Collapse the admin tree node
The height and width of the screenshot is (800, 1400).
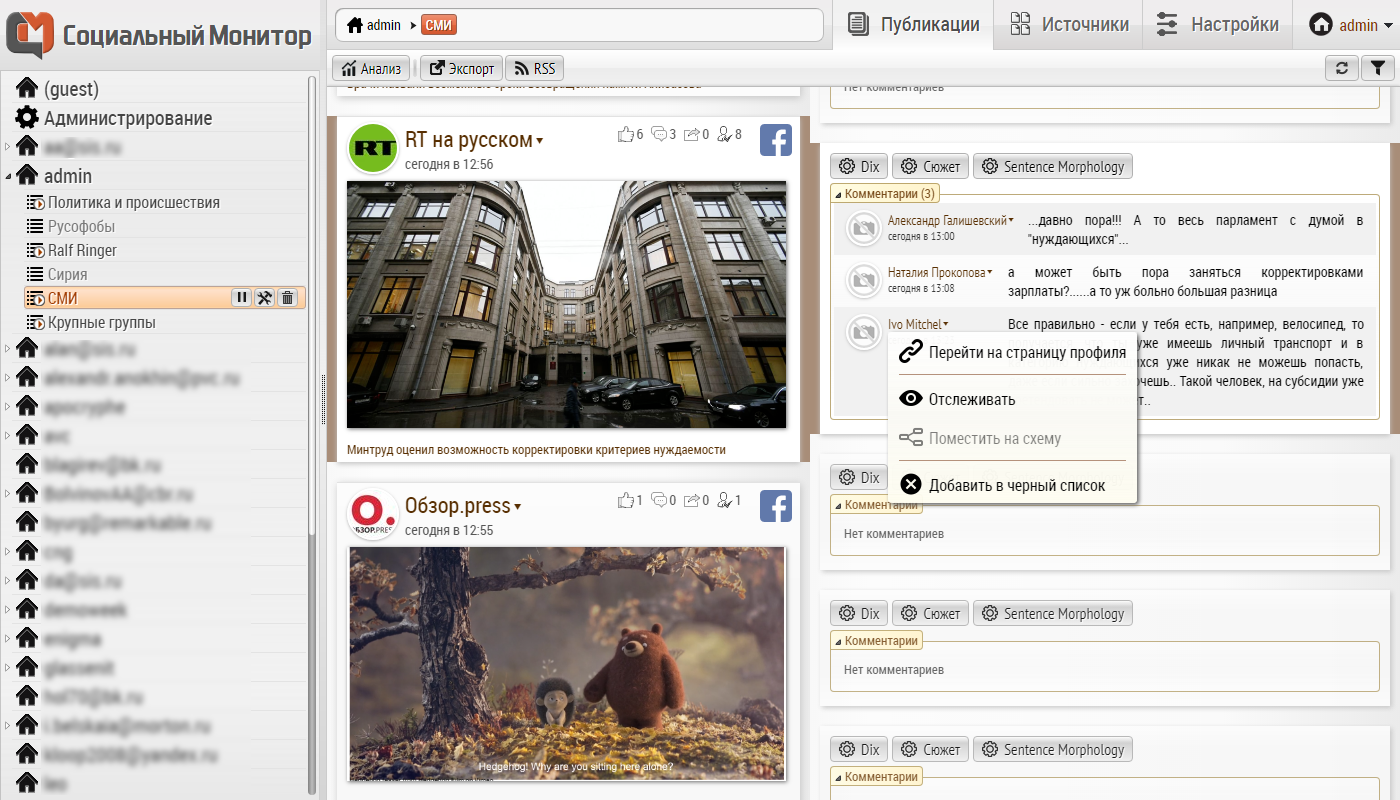8,177
